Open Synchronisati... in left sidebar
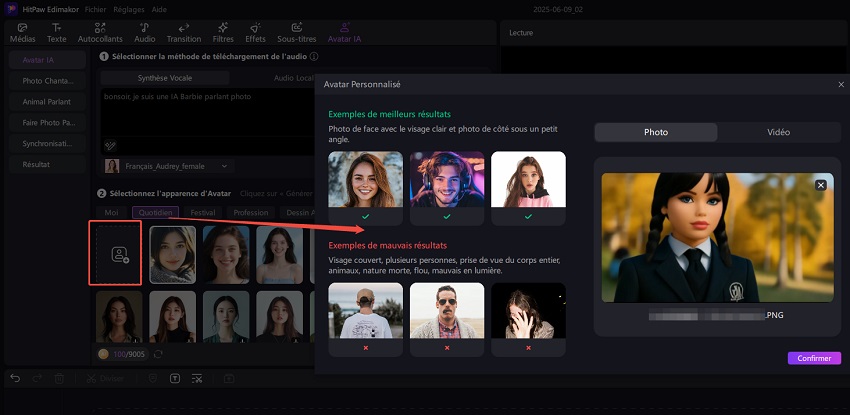The image size is (850, 415). coord(47,144)
